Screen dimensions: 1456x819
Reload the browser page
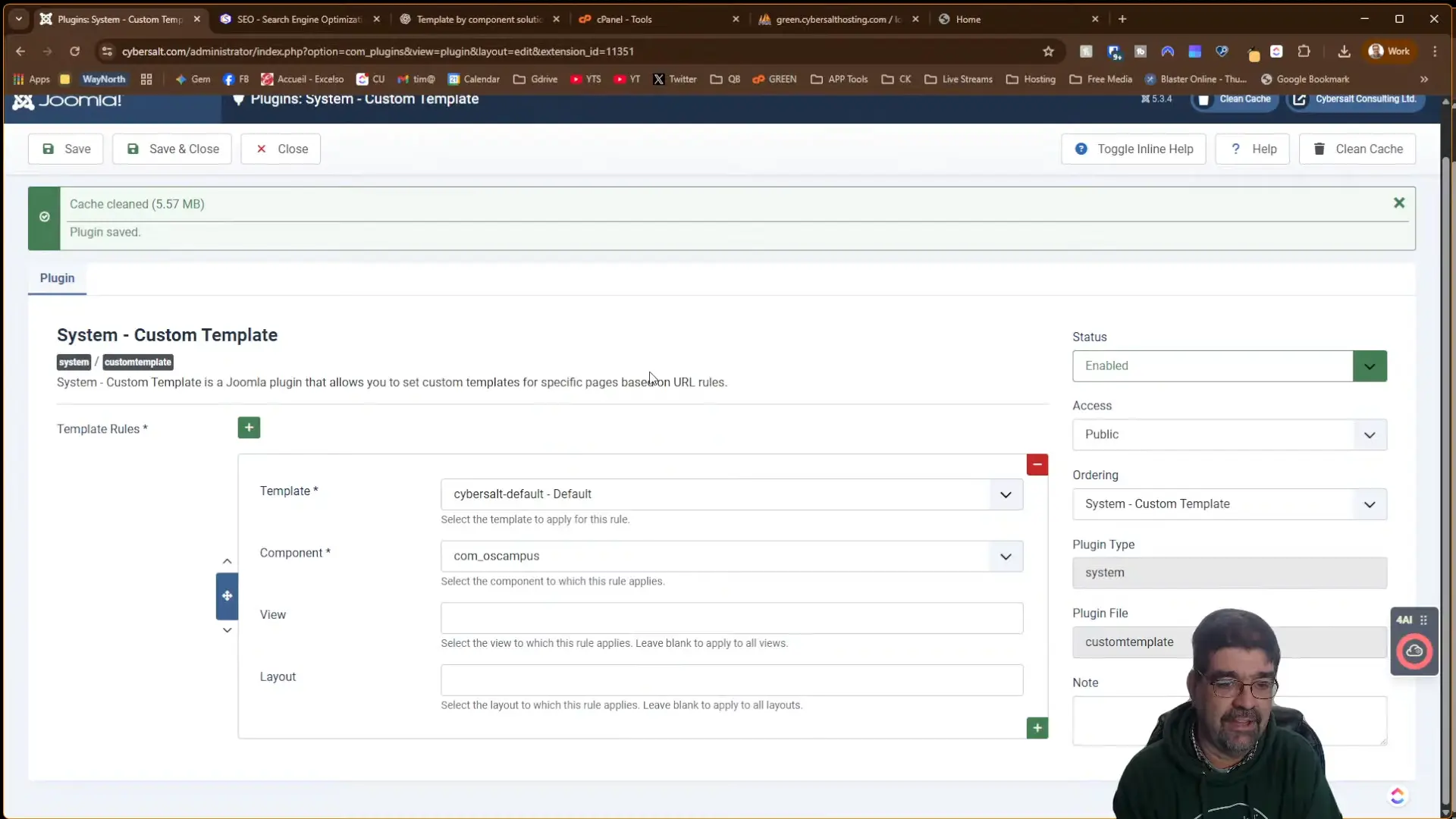point(74,52)
